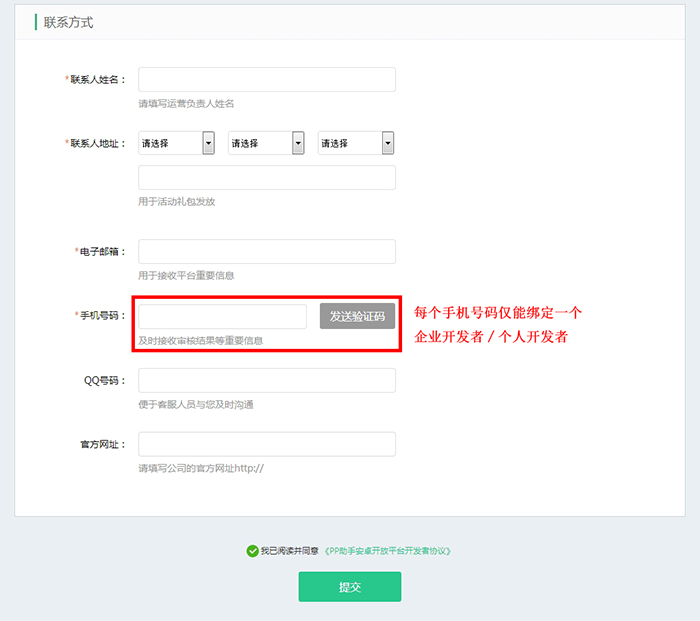Tick the 我已阅读并同意 green checkbox
This screenshot has width=700, height=621.
tap(252, 550)
